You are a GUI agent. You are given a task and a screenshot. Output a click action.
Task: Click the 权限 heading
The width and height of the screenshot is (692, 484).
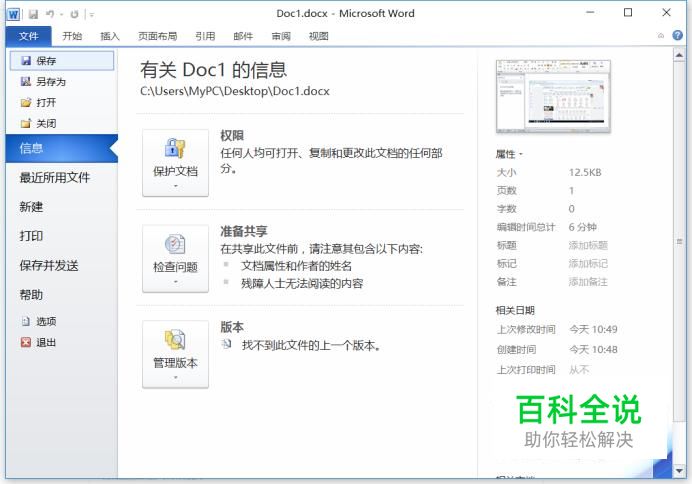point(232,135)
